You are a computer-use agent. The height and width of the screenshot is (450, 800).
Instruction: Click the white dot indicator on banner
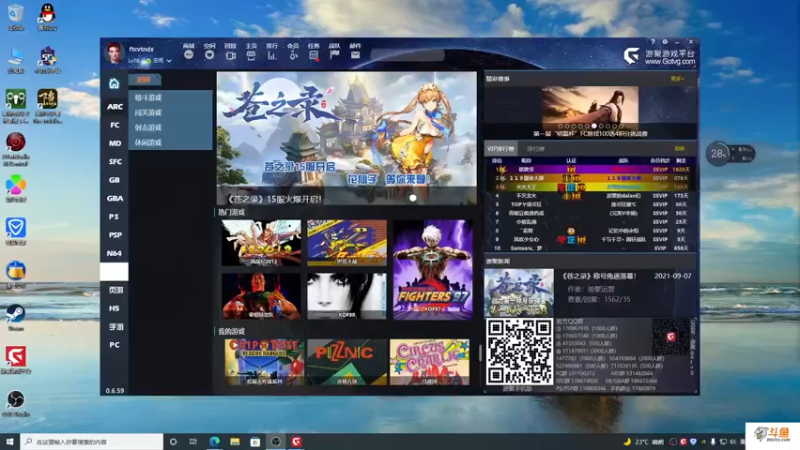coord(413,198)
